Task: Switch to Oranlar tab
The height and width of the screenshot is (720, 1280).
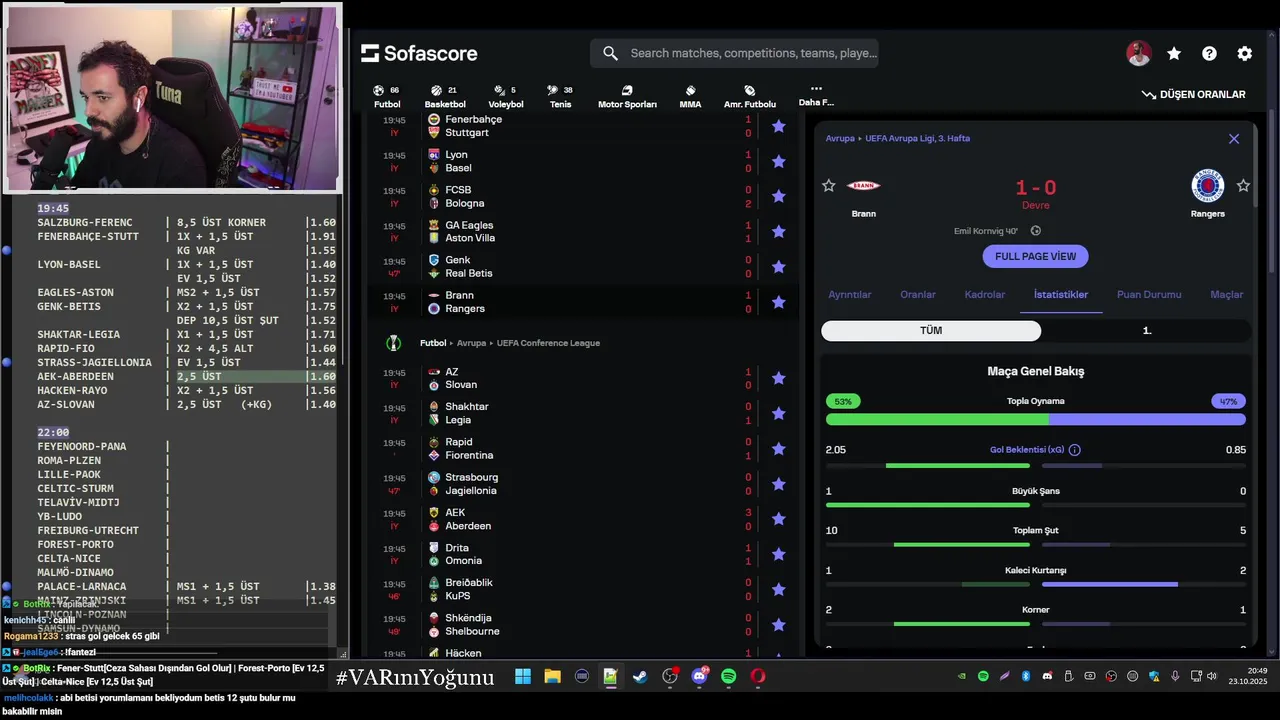Action: (x=918, y=294)
